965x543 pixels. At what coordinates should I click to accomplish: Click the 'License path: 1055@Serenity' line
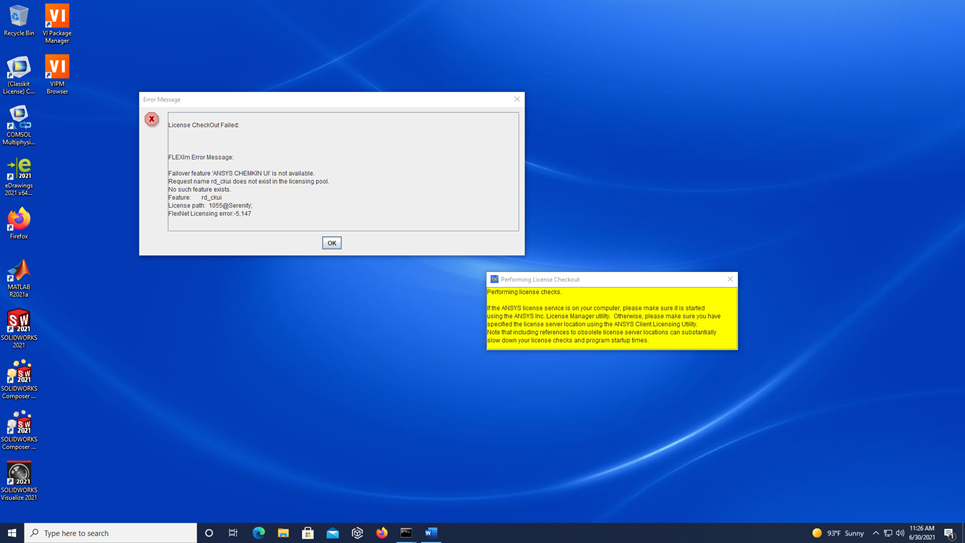(x=210, y=206)
